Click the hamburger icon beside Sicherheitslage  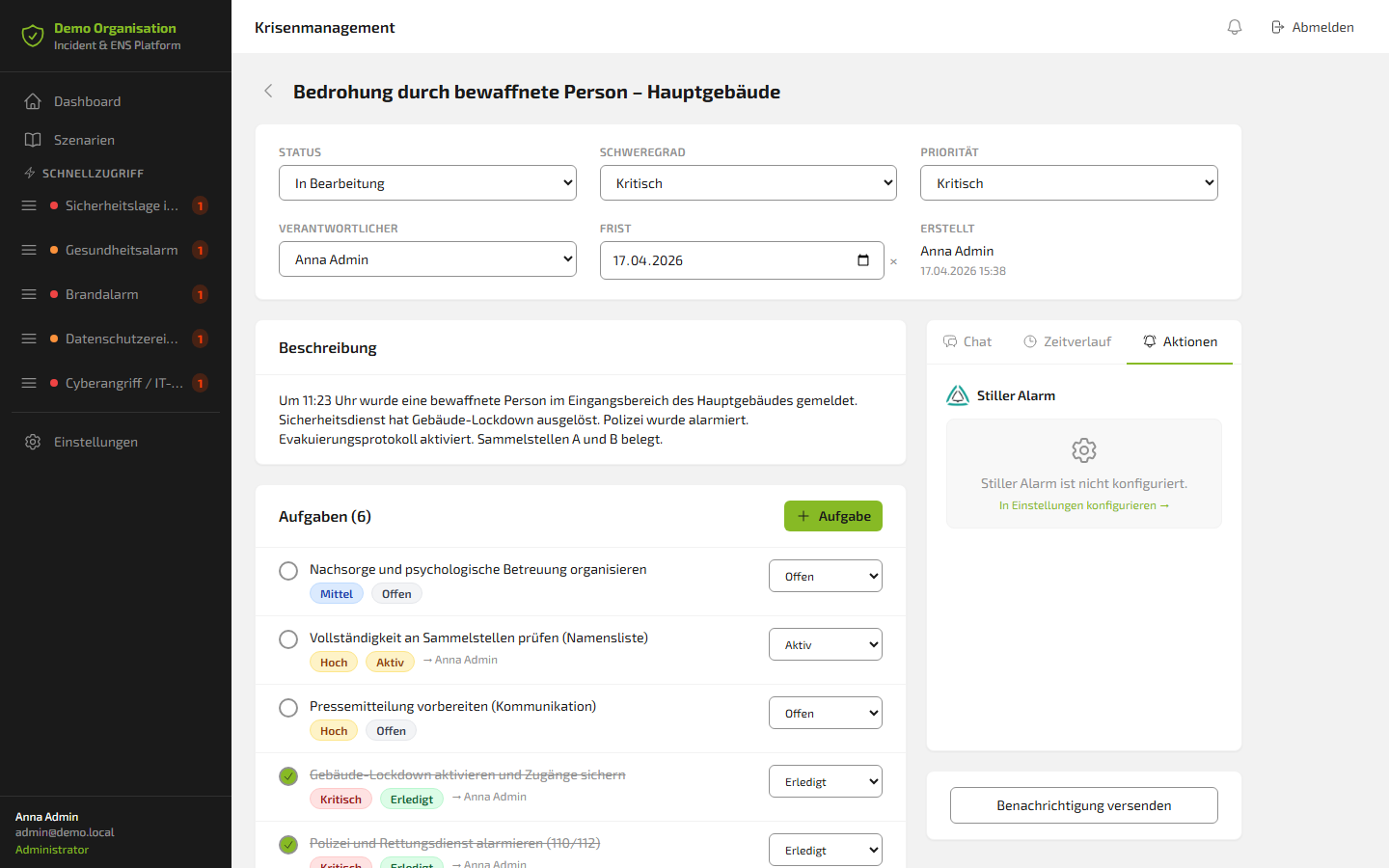pyautogui.click(x=29, y=205)
